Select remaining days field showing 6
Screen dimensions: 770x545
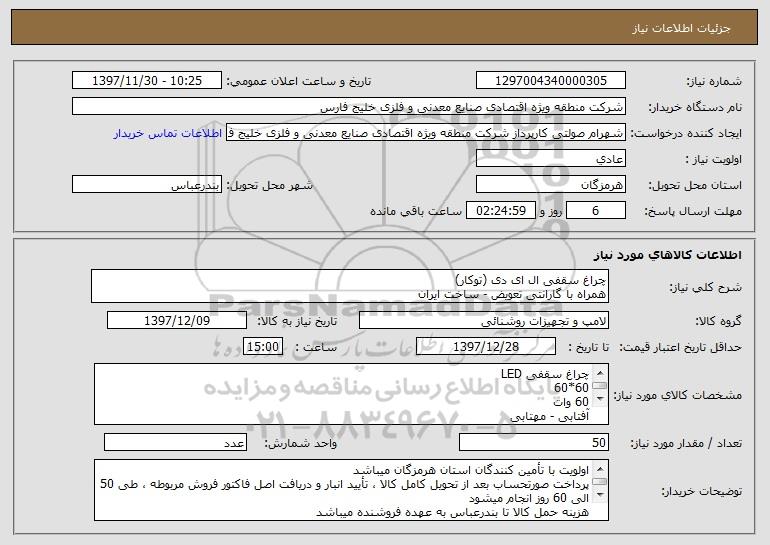[596, 211]
